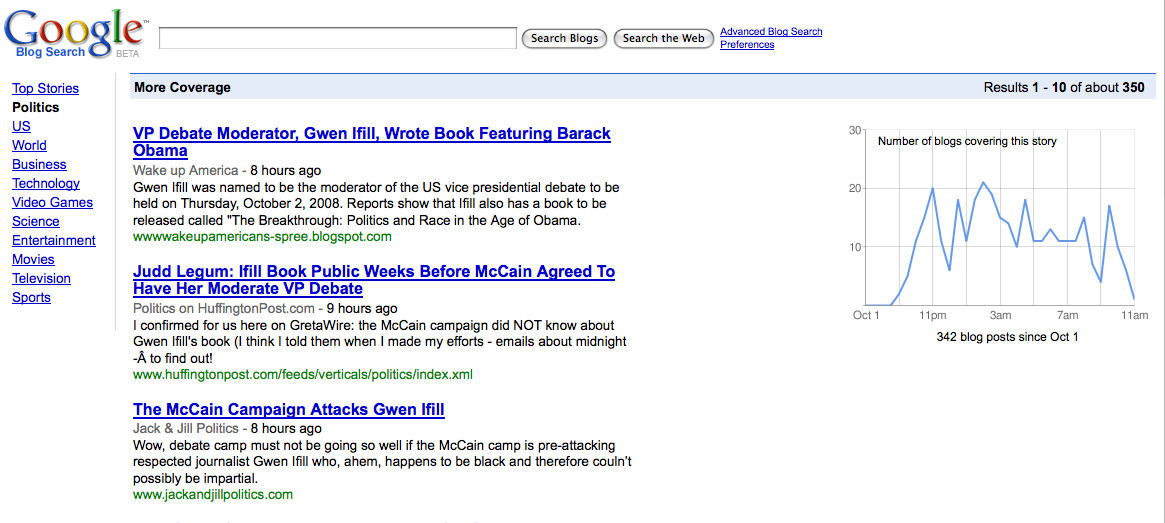This screenshot has height=523, width=1165.
Task: Open the Preferences link
Action: coord(747,45)
